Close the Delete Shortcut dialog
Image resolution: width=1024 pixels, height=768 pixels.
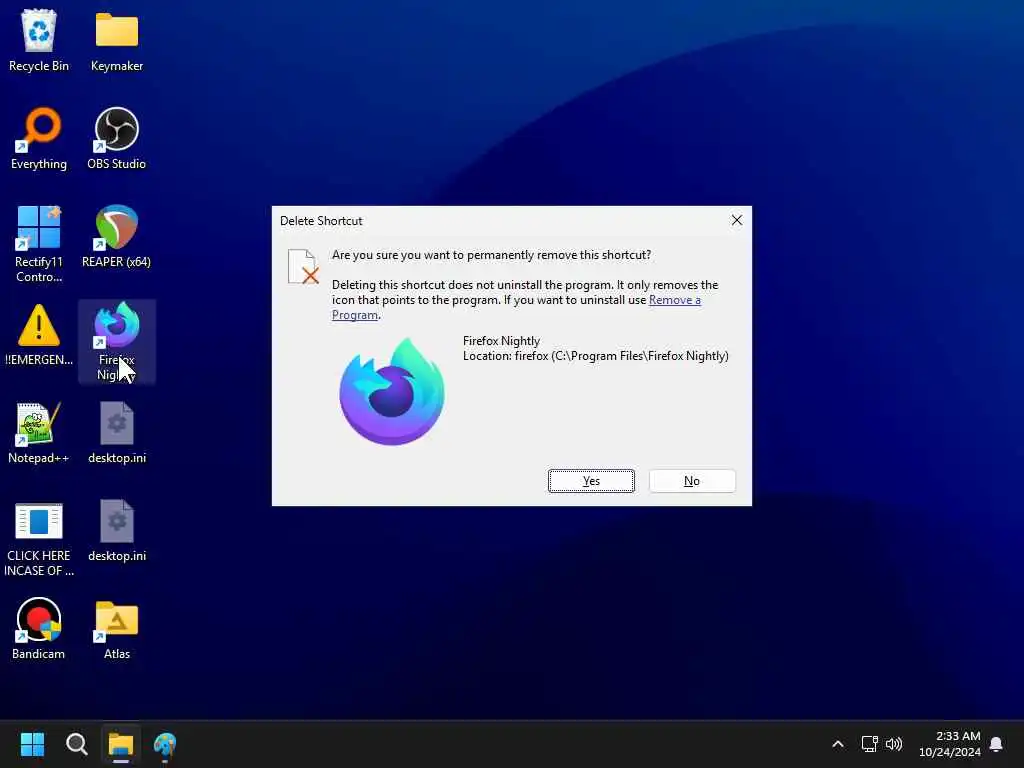737,220
